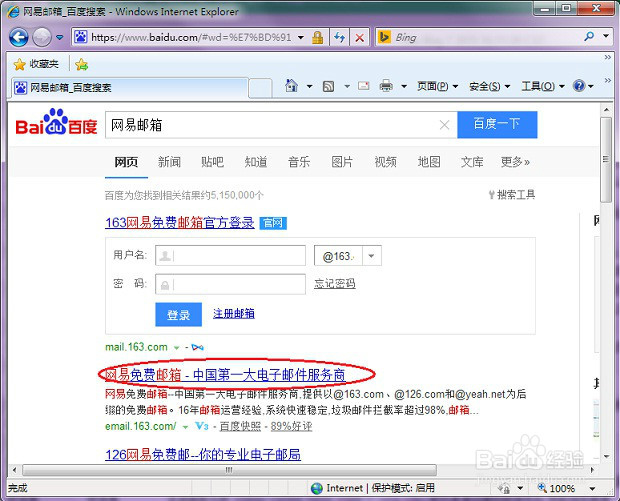Click the Home house icon
The width and height of the screenshot is (620, 501).
coord(291,85)
